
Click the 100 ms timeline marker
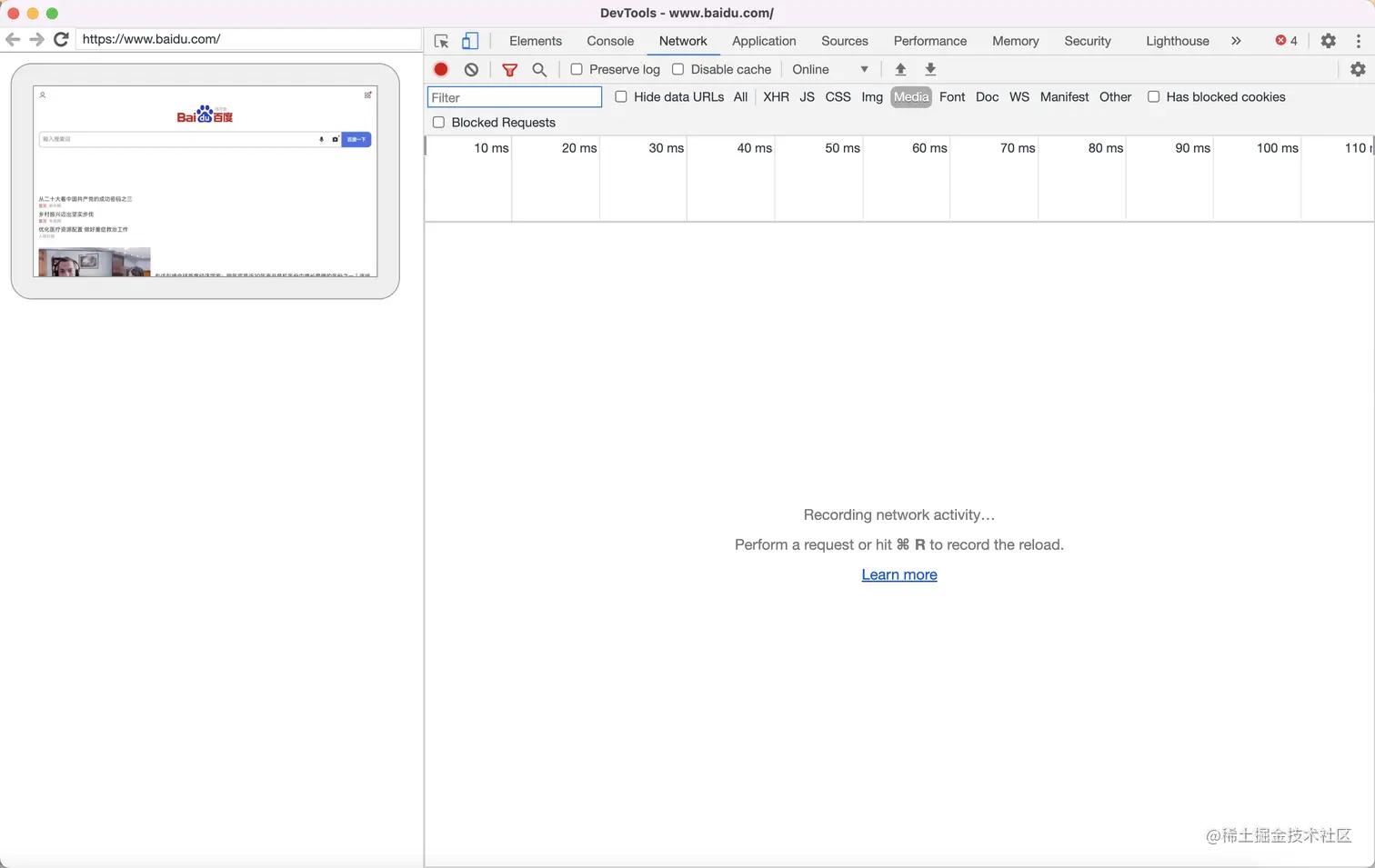click(x=1277, y=148)
